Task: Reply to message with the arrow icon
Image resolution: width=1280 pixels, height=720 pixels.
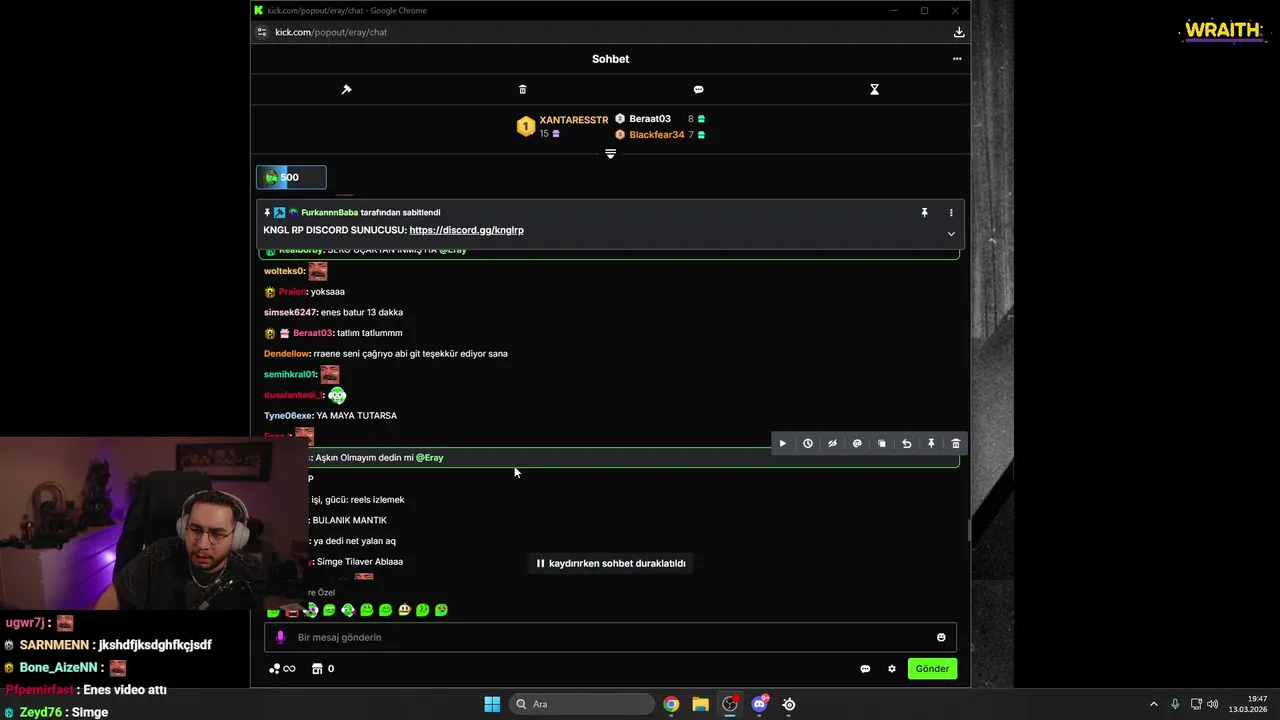Action: [906, 444]
